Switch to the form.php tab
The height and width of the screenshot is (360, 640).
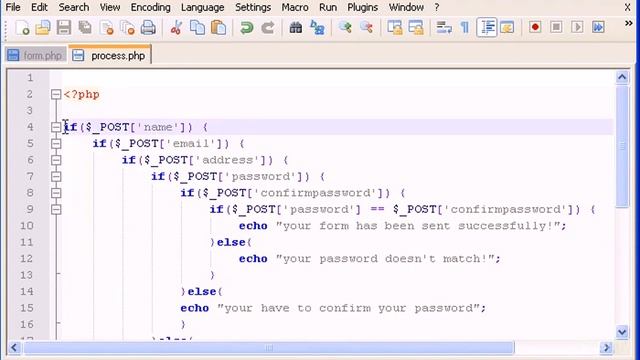click(x=36, y=56)
